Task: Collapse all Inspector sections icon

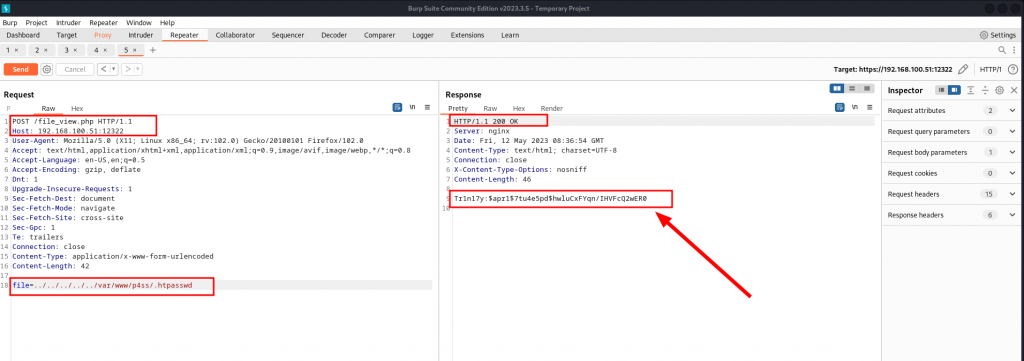Action: pos(985,90)
